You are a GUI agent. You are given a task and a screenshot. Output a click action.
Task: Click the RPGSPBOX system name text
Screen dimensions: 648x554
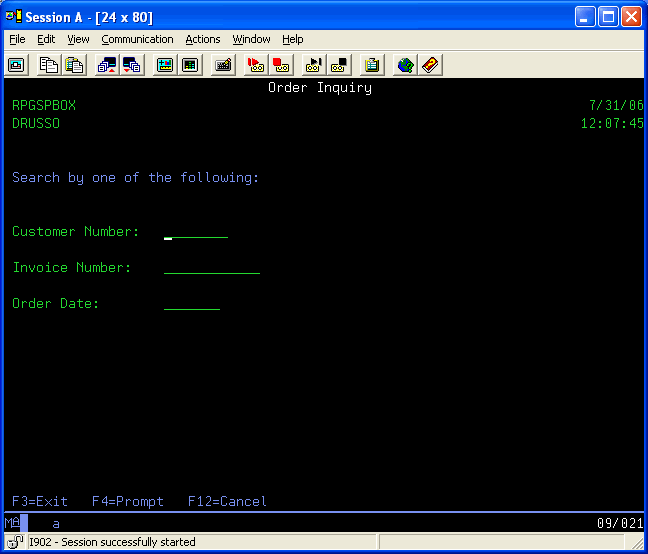(44, 105)
